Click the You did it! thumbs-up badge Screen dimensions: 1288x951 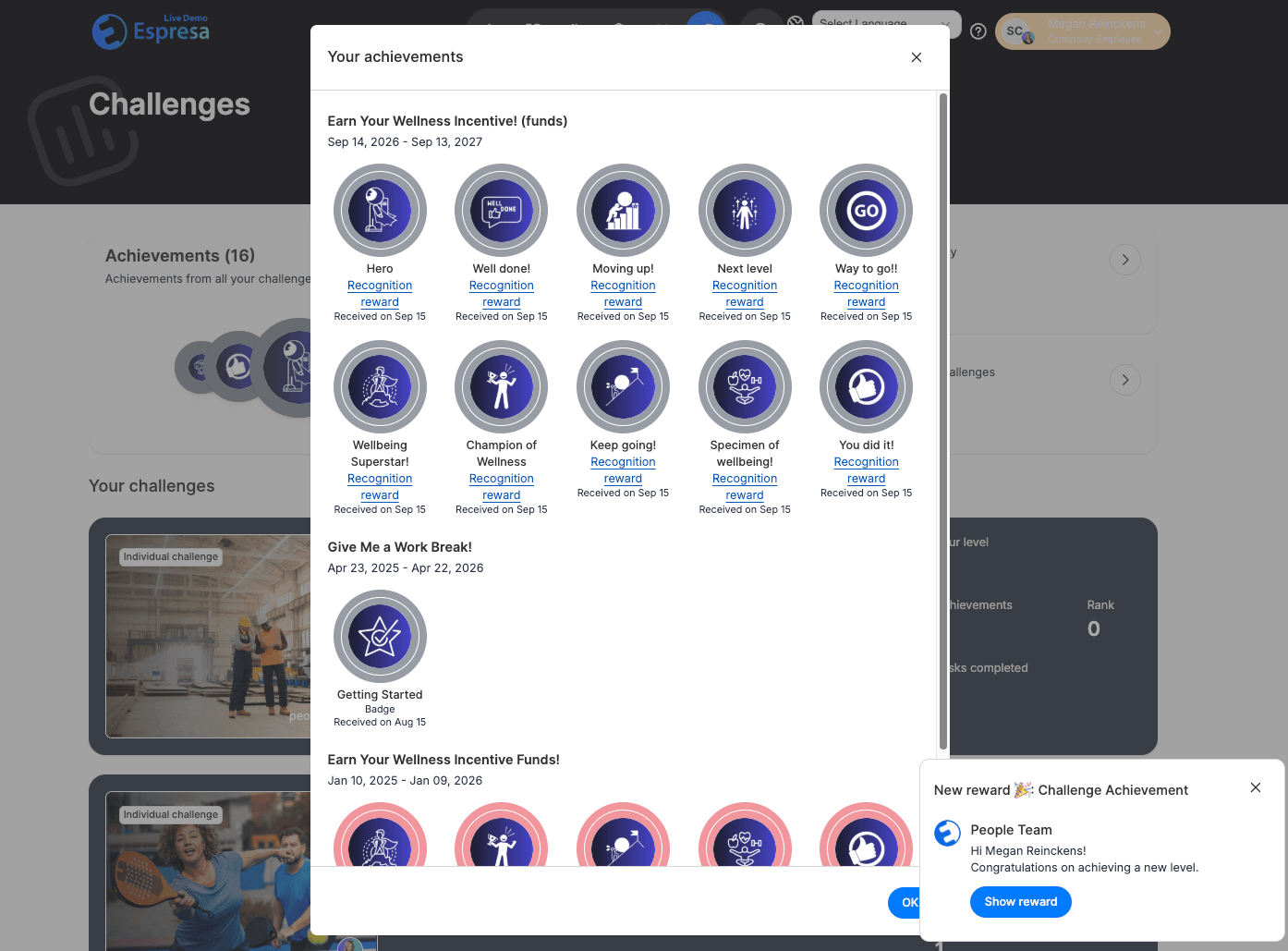867,387
